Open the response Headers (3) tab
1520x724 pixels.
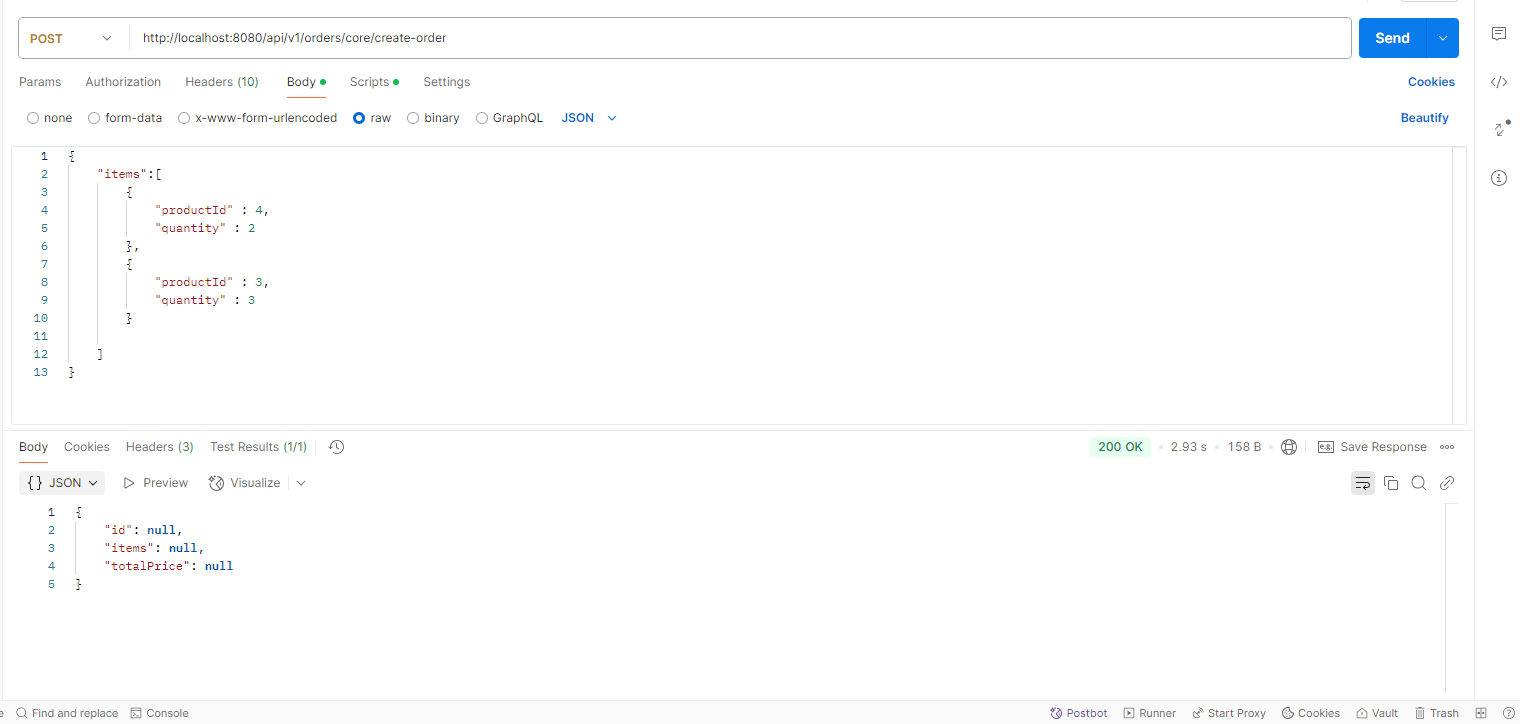coord(160,447)
